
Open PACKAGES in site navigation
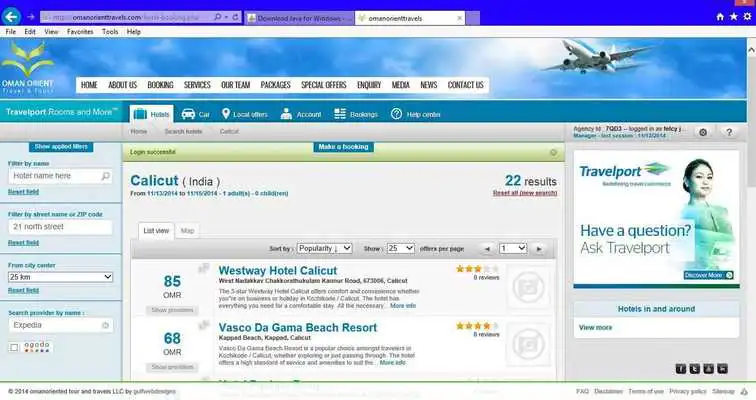(275, 85)
